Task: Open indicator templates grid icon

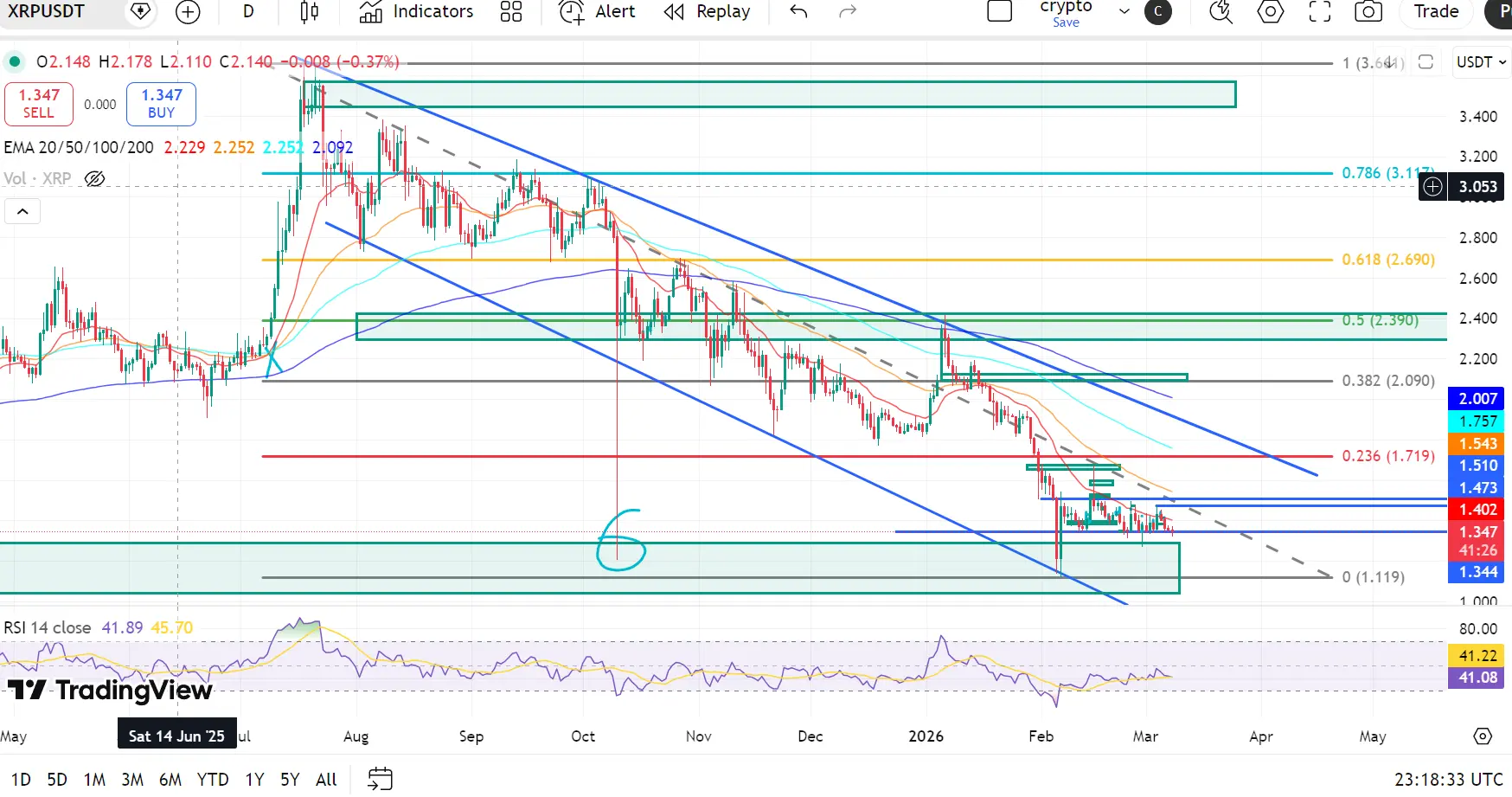Action: point(511,11)
